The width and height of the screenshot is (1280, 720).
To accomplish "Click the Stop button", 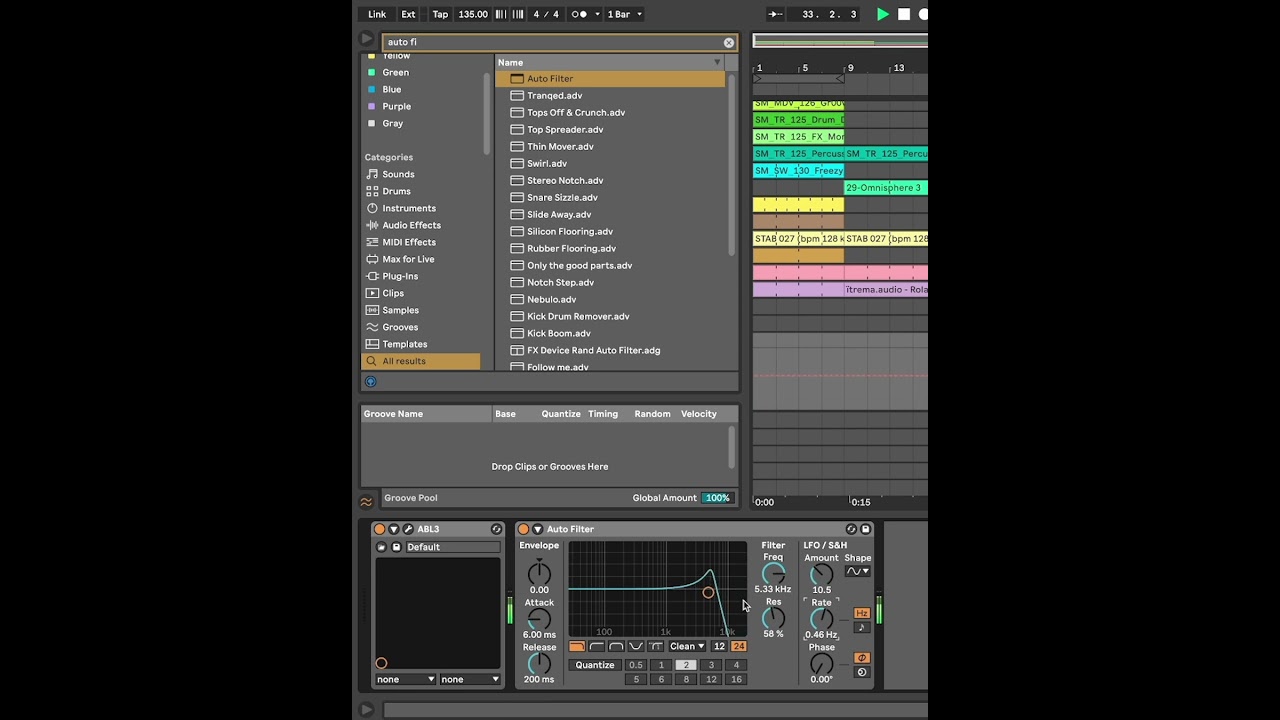I will pyautogui.click(x=904, y=14).
